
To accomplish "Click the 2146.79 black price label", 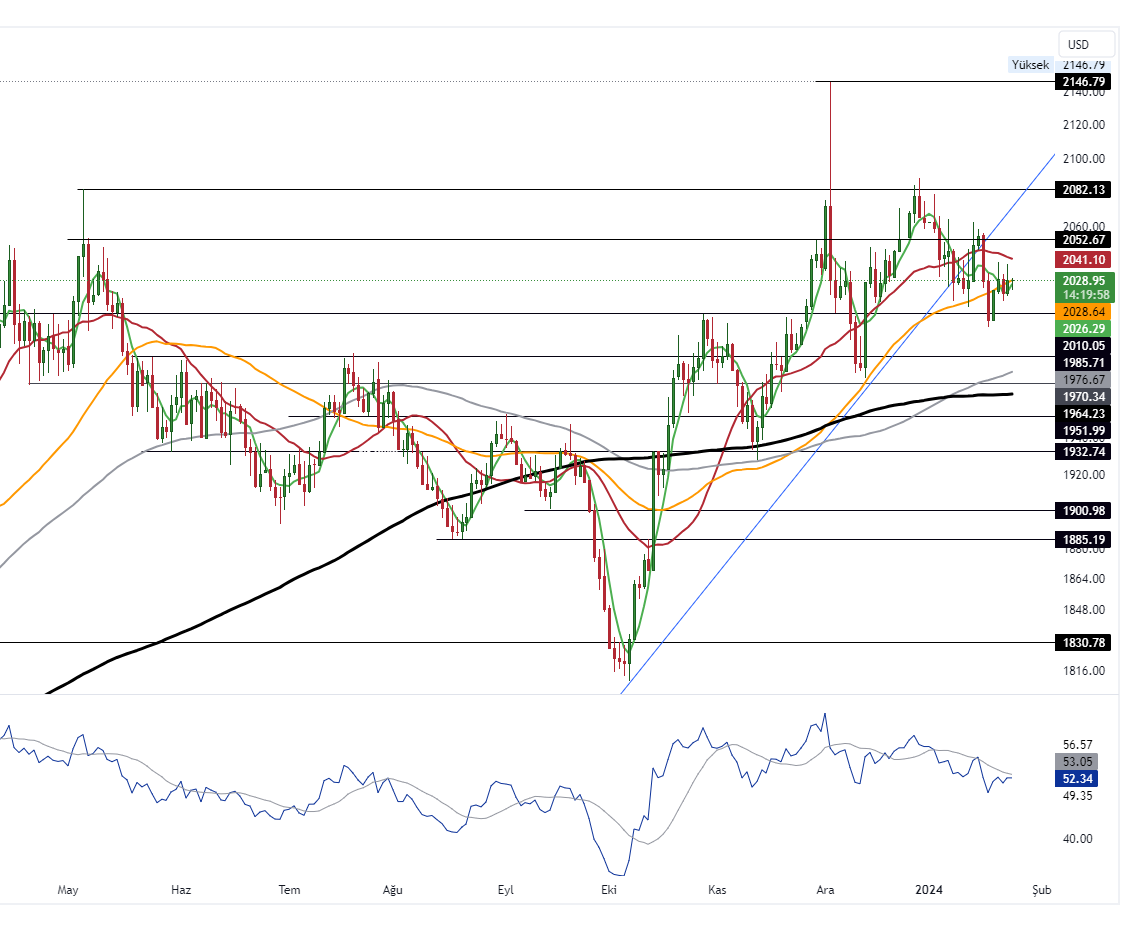I will (x=1085, y=81).
